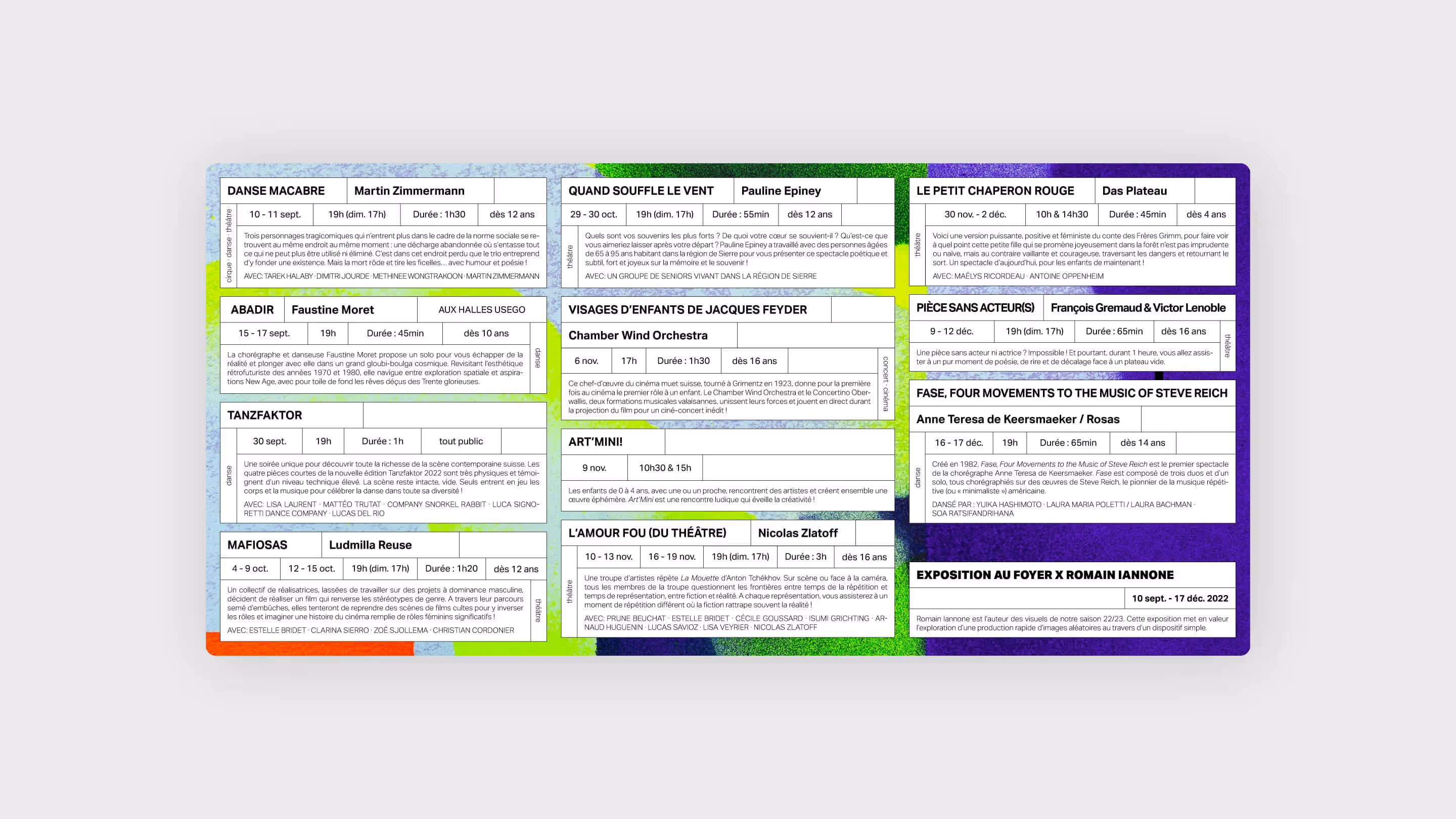Click the QUAND SOUFFLE LE VENT title

[641, 191]
